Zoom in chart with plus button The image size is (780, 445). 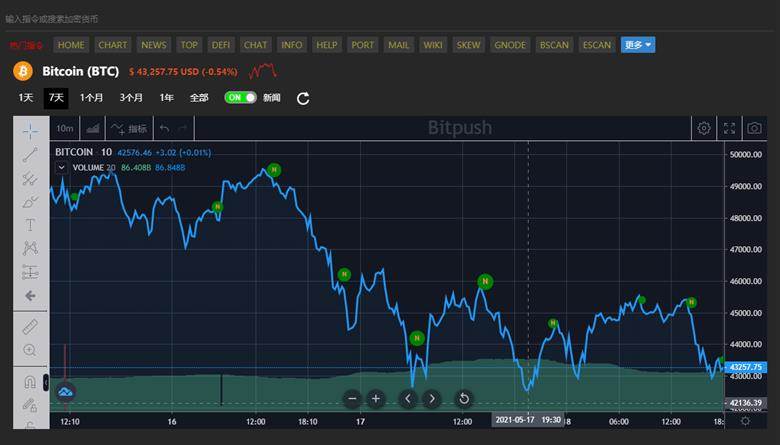tap(376, 398)
